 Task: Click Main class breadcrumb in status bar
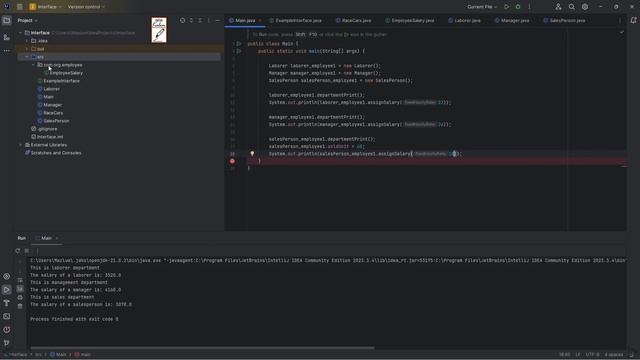tap(58, 355)
